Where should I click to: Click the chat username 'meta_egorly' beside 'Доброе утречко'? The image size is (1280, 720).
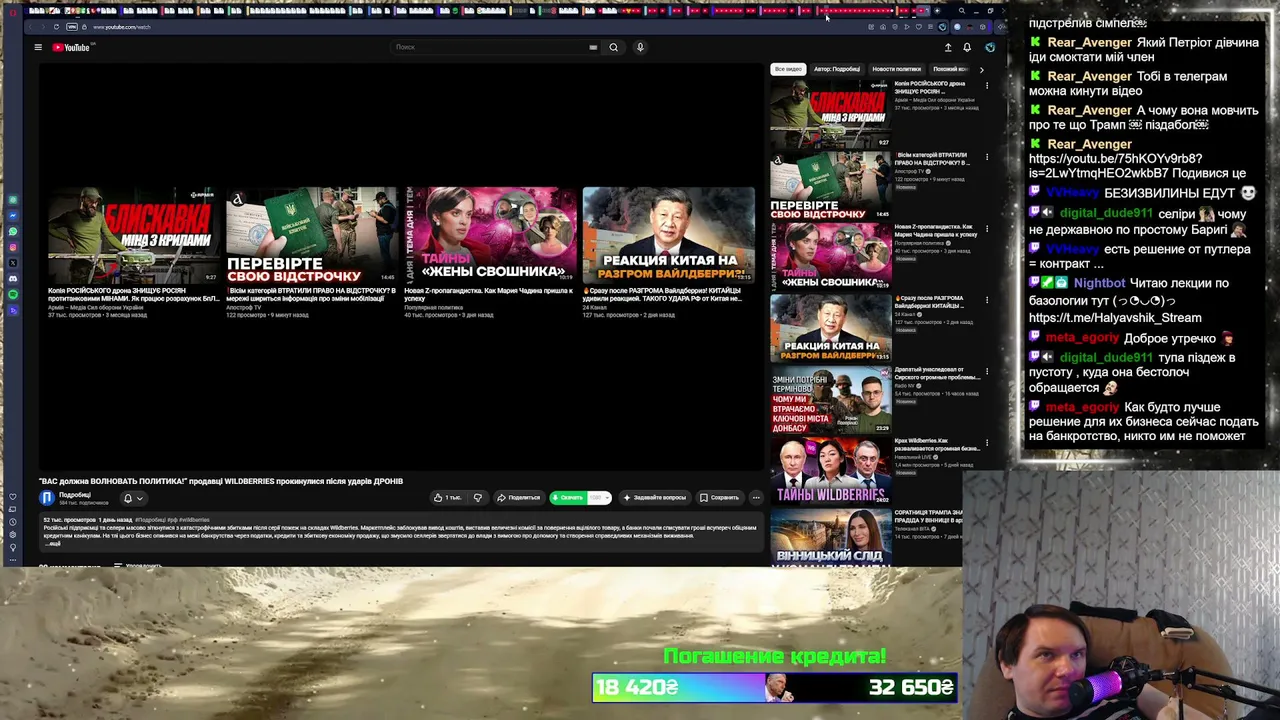pyautogui.click(x=1082, y=338)
